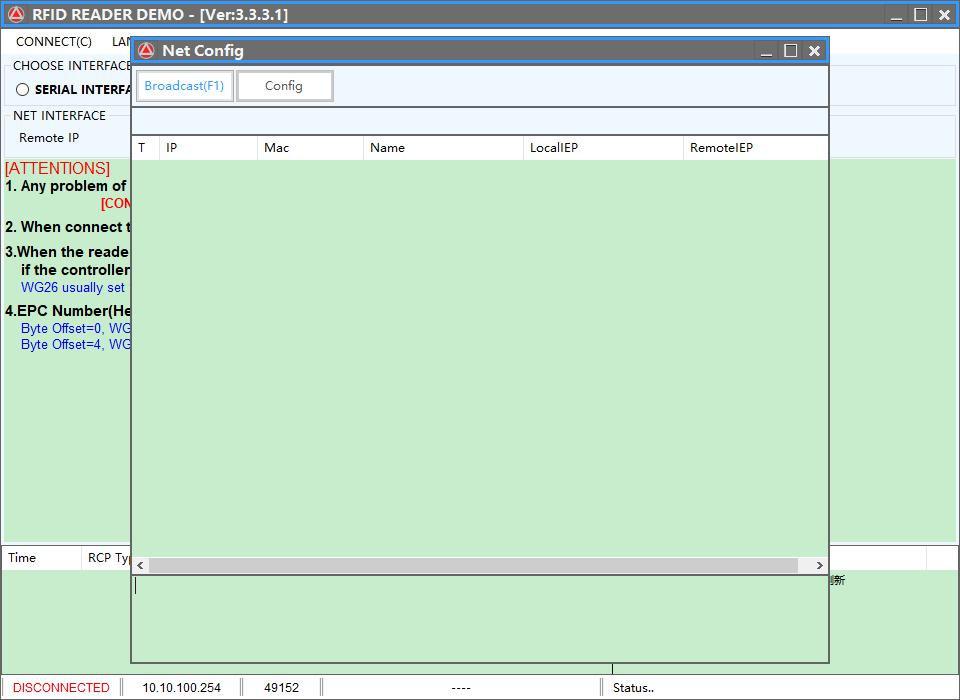
Task: Click the Config button
Action: [284, 86]
